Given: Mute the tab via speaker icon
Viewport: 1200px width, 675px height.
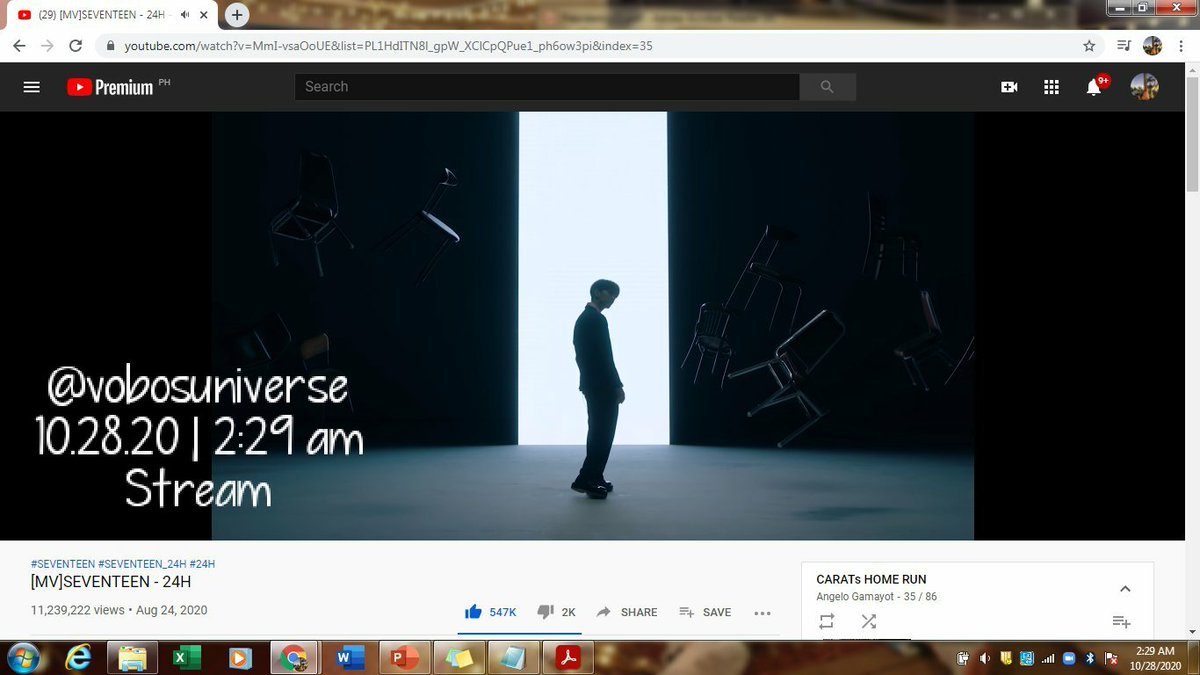Looking at the screenshot, I should 186,15.
